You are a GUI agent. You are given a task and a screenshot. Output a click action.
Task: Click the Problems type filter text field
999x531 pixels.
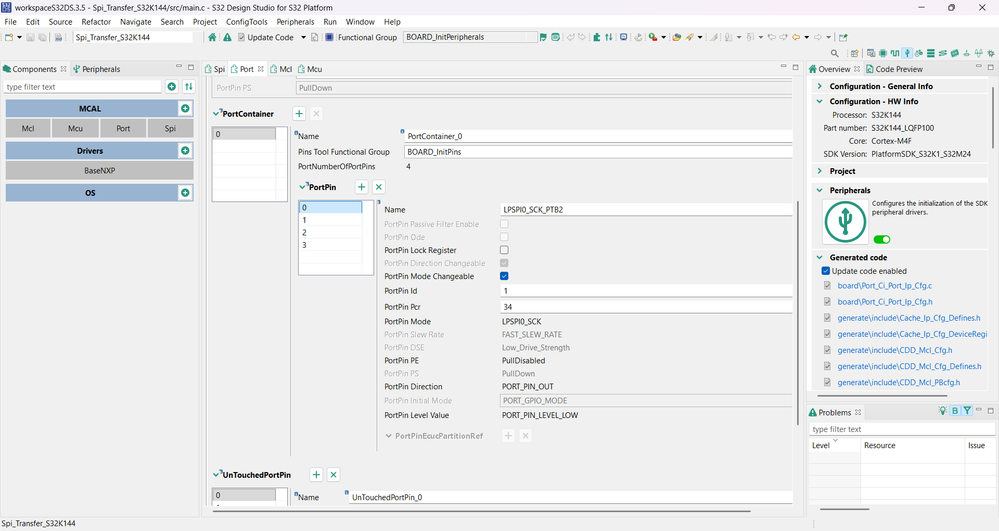[x=901, y=429]
